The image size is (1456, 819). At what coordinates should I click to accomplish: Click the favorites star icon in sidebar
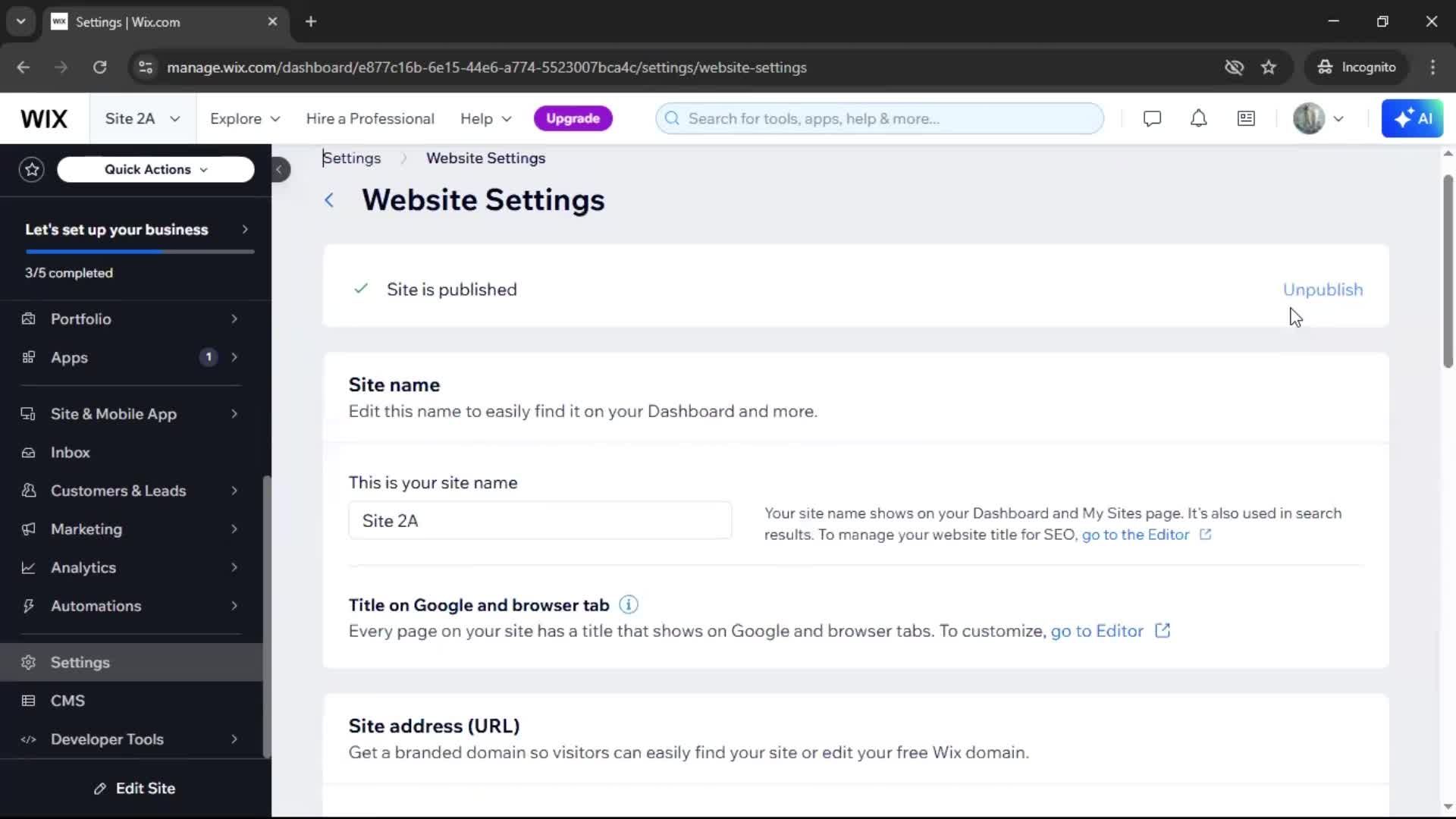pos(32,169)
